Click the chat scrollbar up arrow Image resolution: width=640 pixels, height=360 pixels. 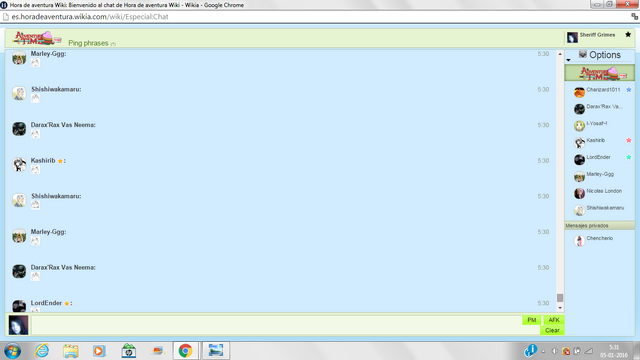[x=560, y=54]
